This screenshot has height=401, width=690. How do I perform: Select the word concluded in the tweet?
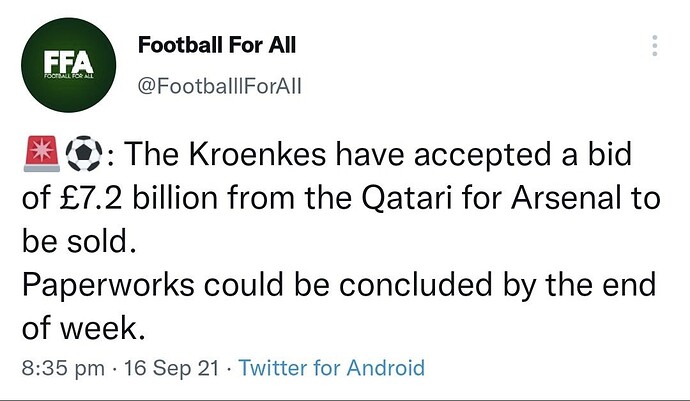415,285
